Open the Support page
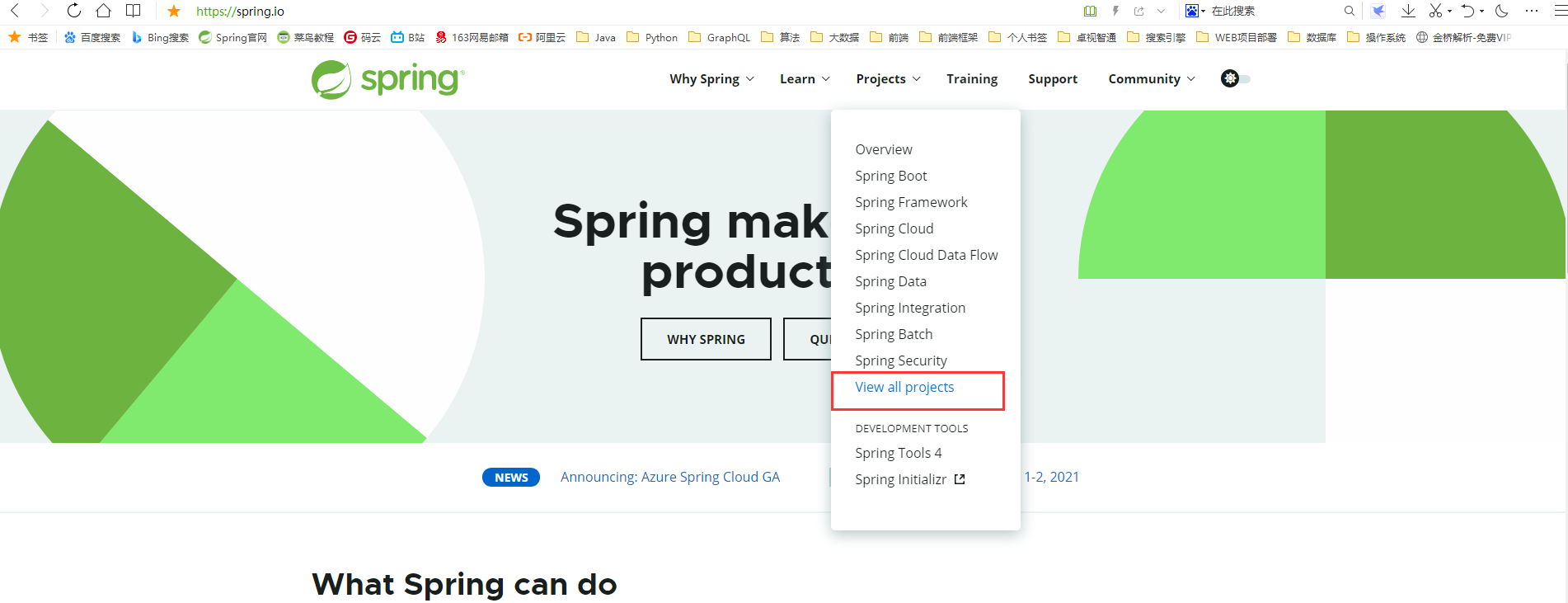This screenshot has width=1568, height=603. point(1053,78)
